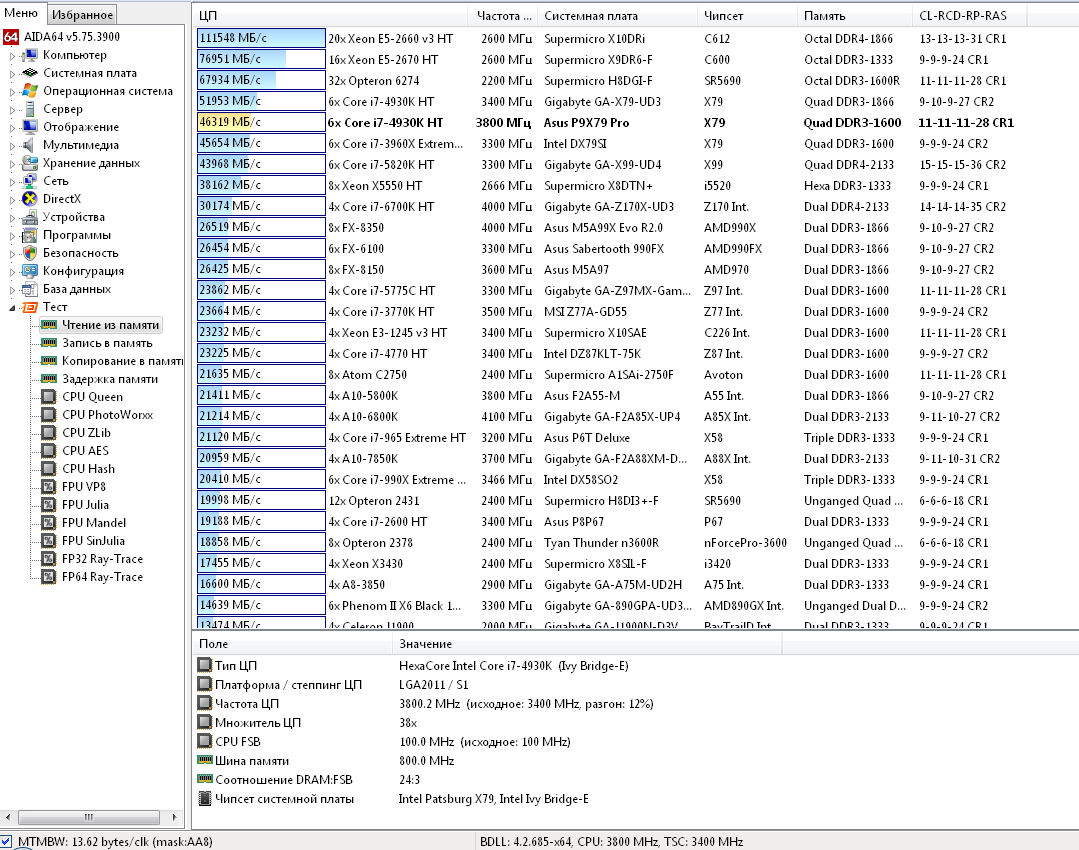The width and height of the screenshot is (1079, 850).
Task: Expand the Компьютер tree node
Action: click(12, 56)
